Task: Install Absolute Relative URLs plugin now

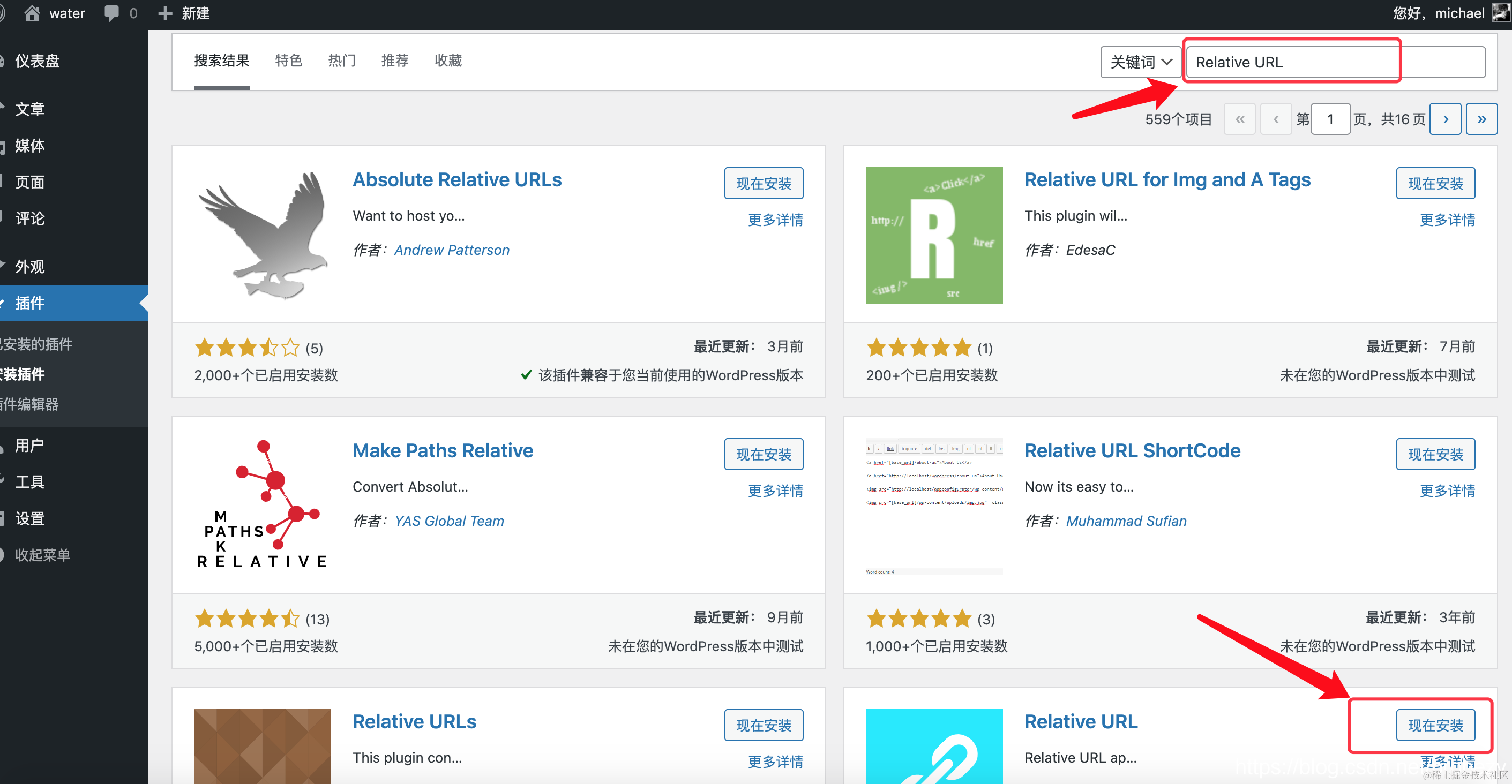Action: tap(763, 183)
